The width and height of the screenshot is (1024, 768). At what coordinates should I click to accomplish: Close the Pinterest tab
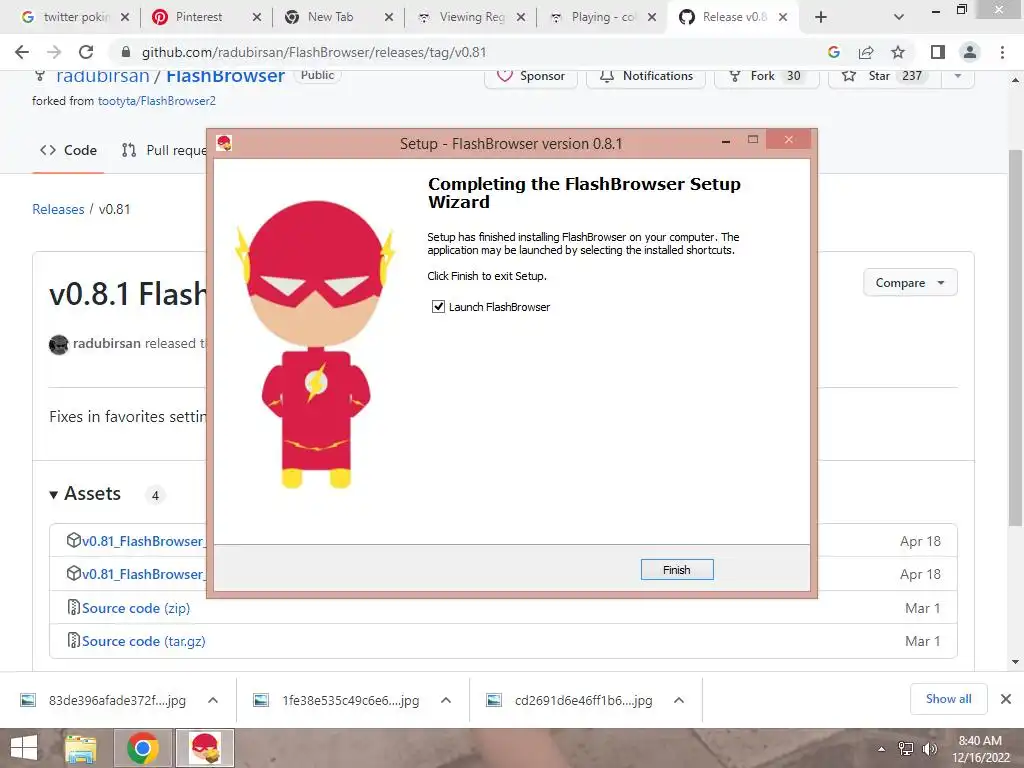(257, 18)
